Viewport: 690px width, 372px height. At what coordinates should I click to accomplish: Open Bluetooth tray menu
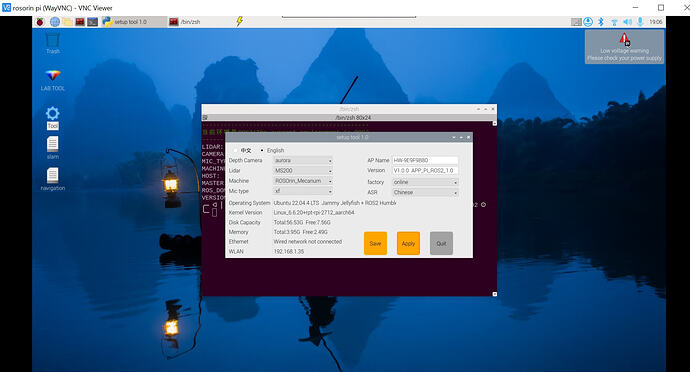pyautogui.click(x=601, y=22)
